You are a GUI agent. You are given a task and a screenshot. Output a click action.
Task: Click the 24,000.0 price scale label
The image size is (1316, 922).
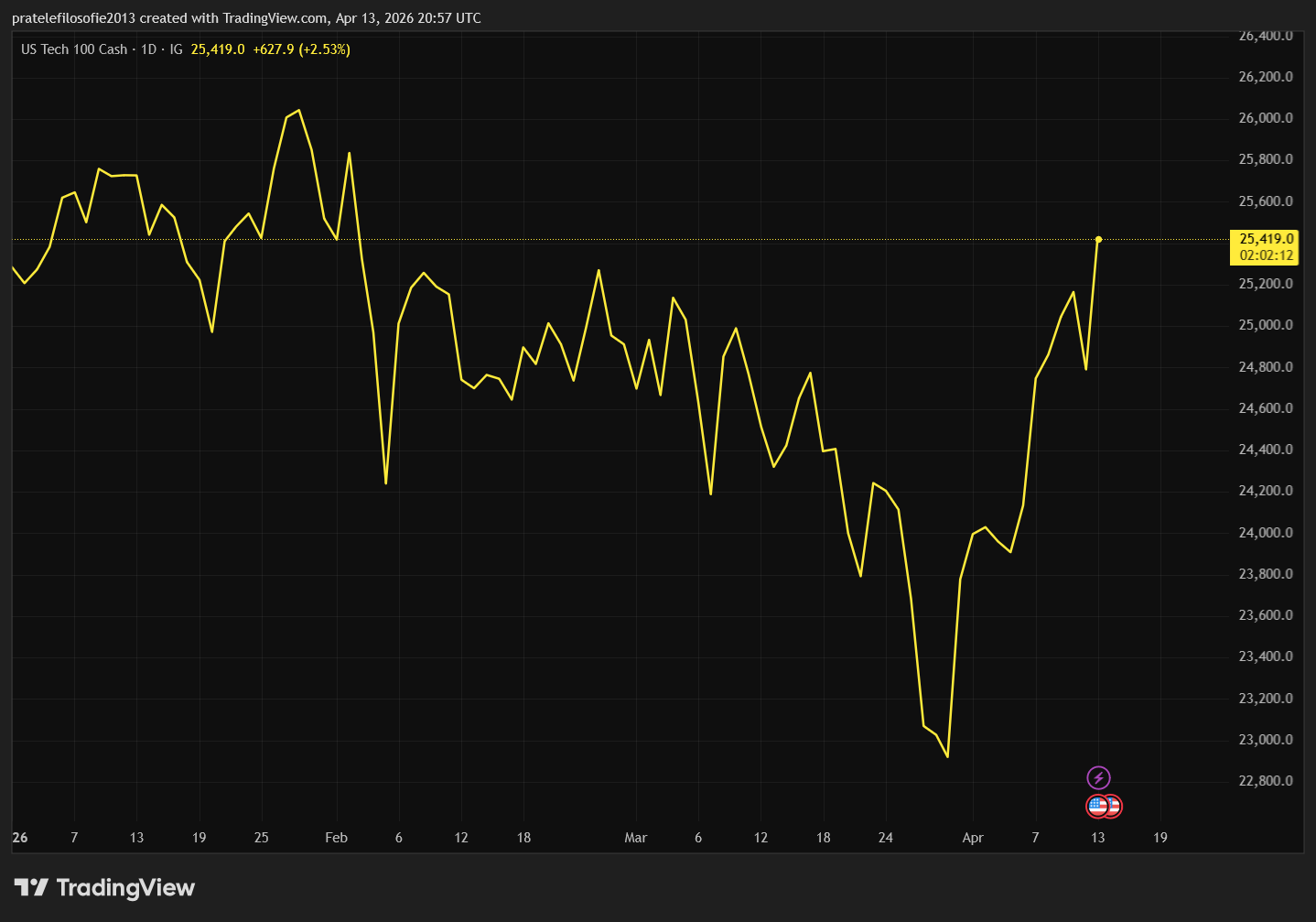click(1266, 533)
